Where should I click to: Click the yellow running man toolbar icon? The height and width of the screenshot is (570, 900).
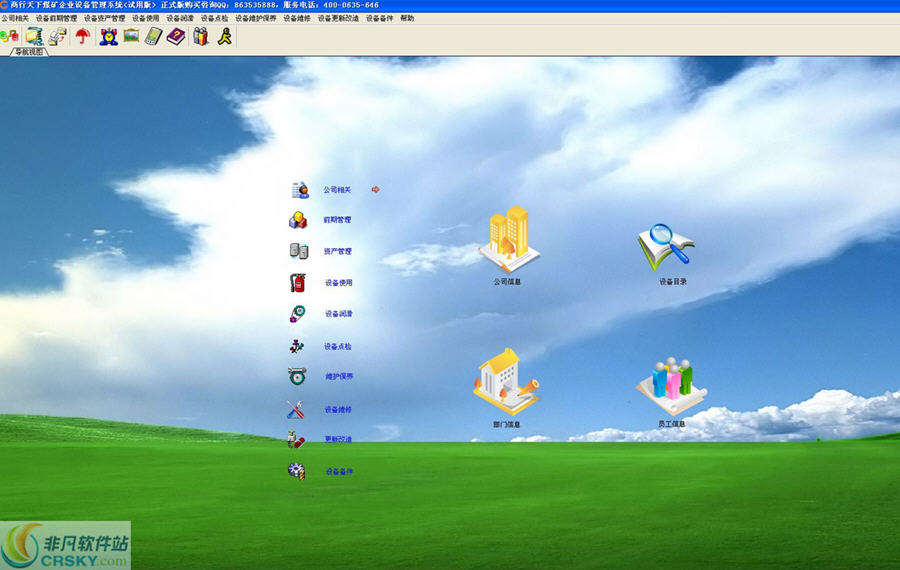pyautogui.click(x=224, y=37)
